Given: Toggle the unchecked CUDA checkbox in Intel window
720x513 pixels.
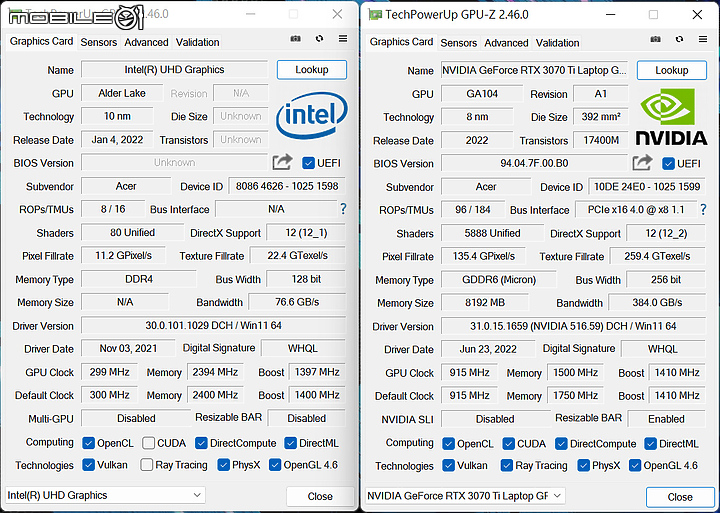Looking at the screenshot, I should (x=148, y=443).
